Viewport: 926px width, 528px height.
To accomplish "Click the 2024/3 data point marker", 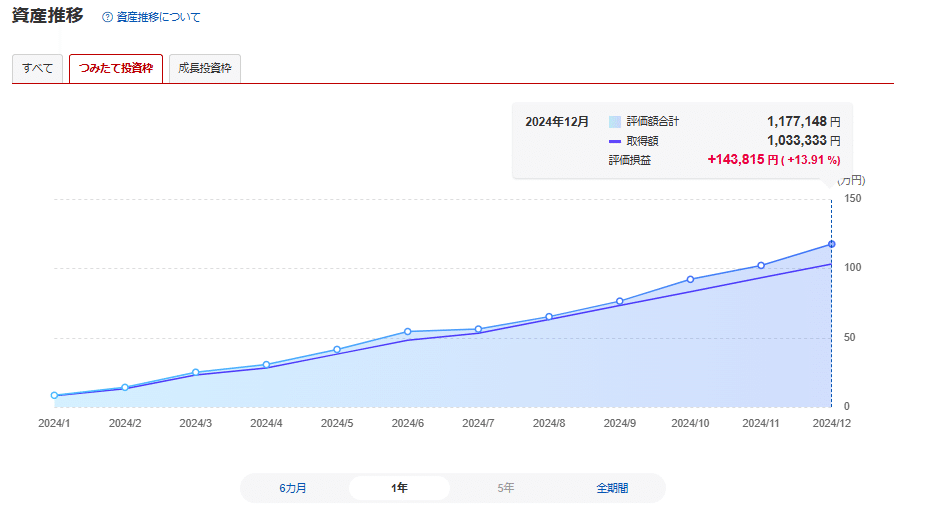I will [x=195, y=373].
